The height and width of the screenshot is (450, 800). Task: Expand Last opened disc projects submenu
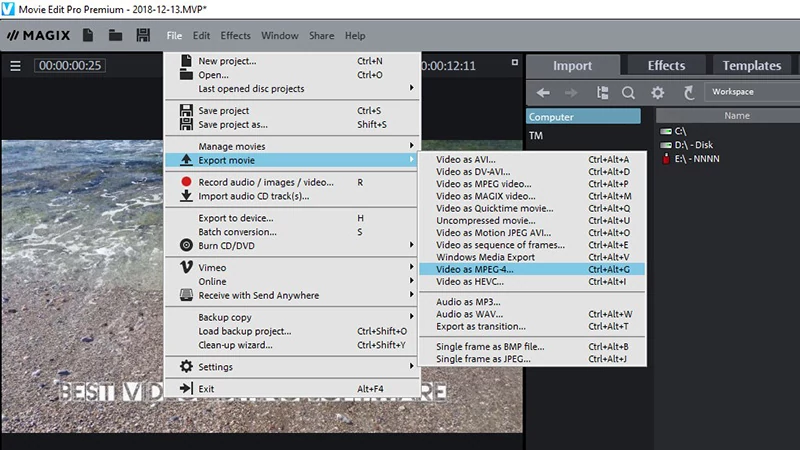click(x=293, y=88)
